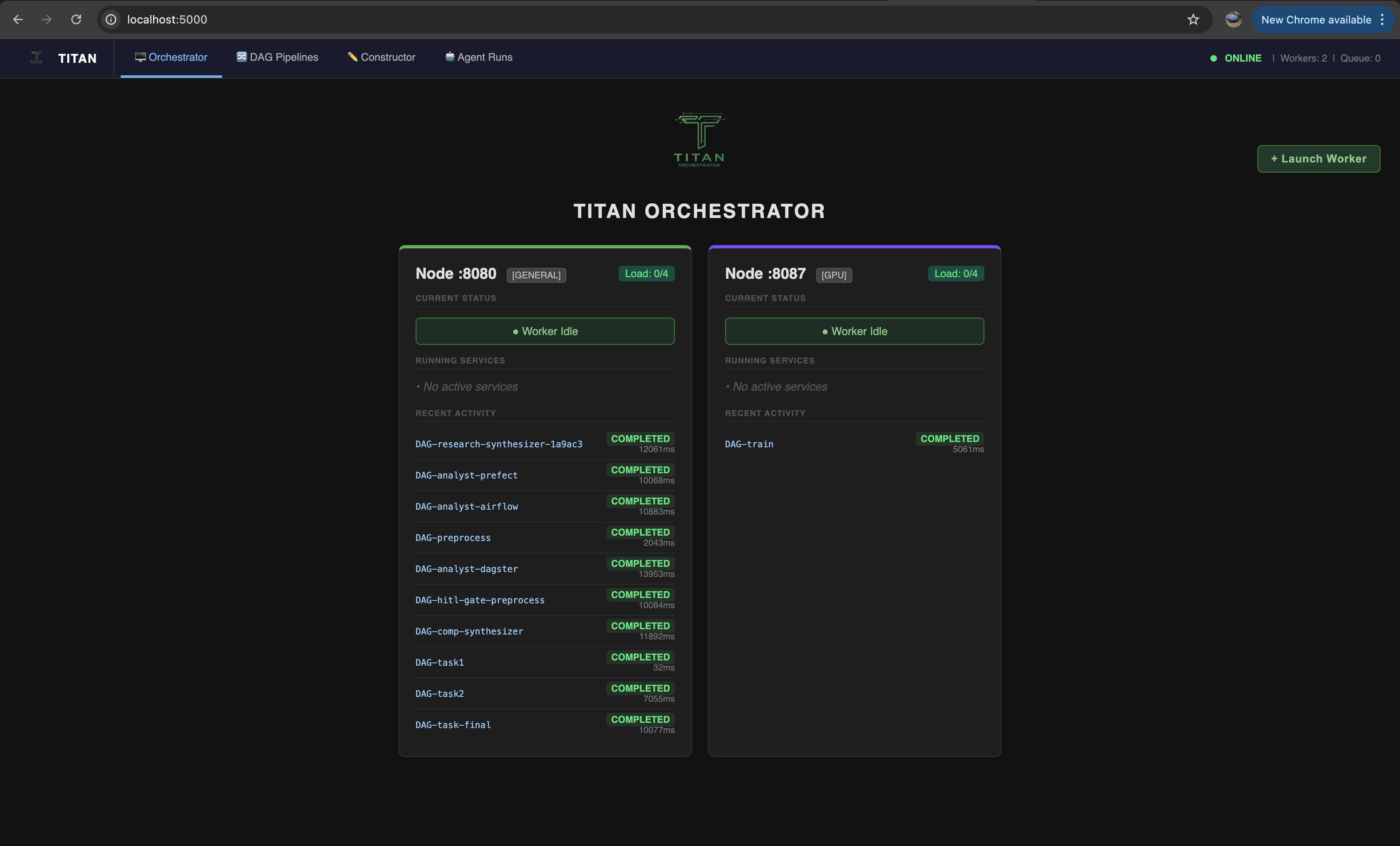
Task: Click the TITAN ORCHESTRATOR page title
Action: pos(700,211)
